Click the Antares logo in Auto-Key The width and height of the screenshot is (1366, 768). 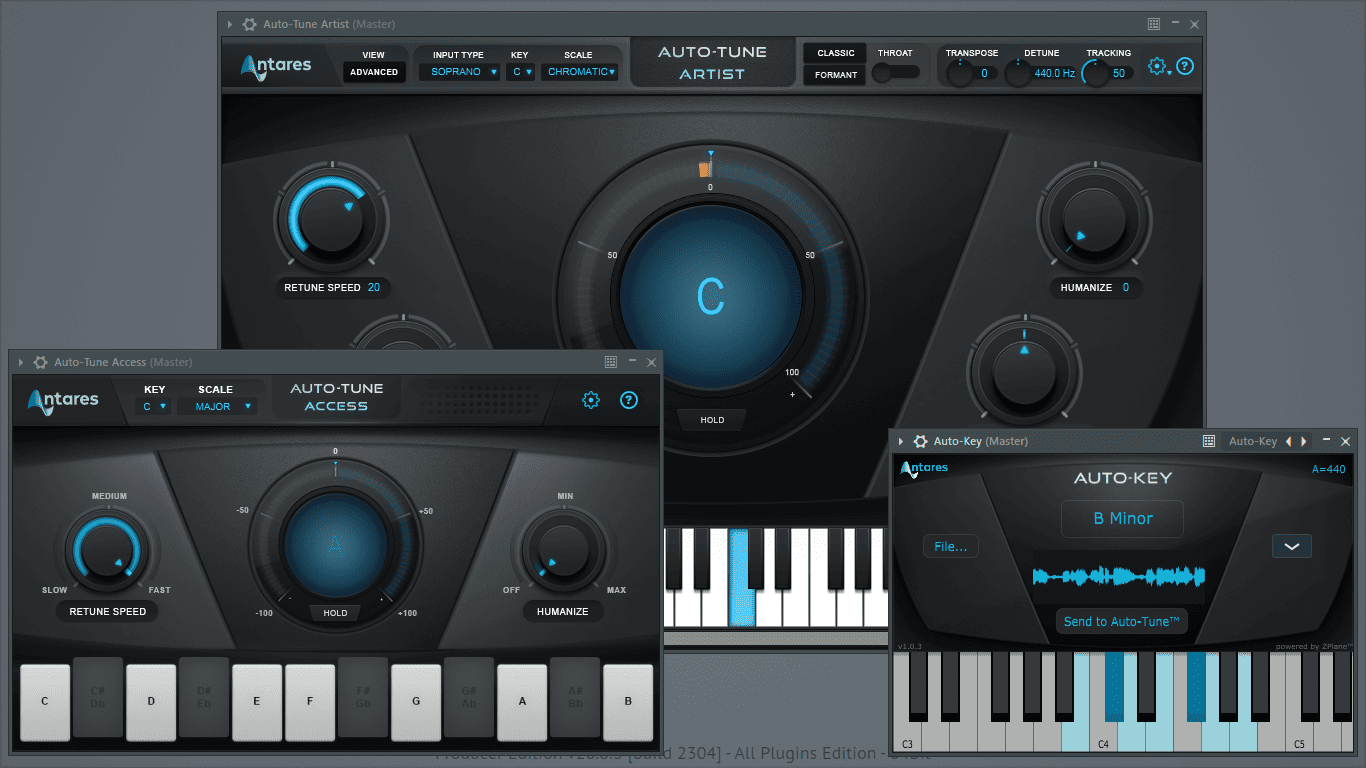coord(924,468)
